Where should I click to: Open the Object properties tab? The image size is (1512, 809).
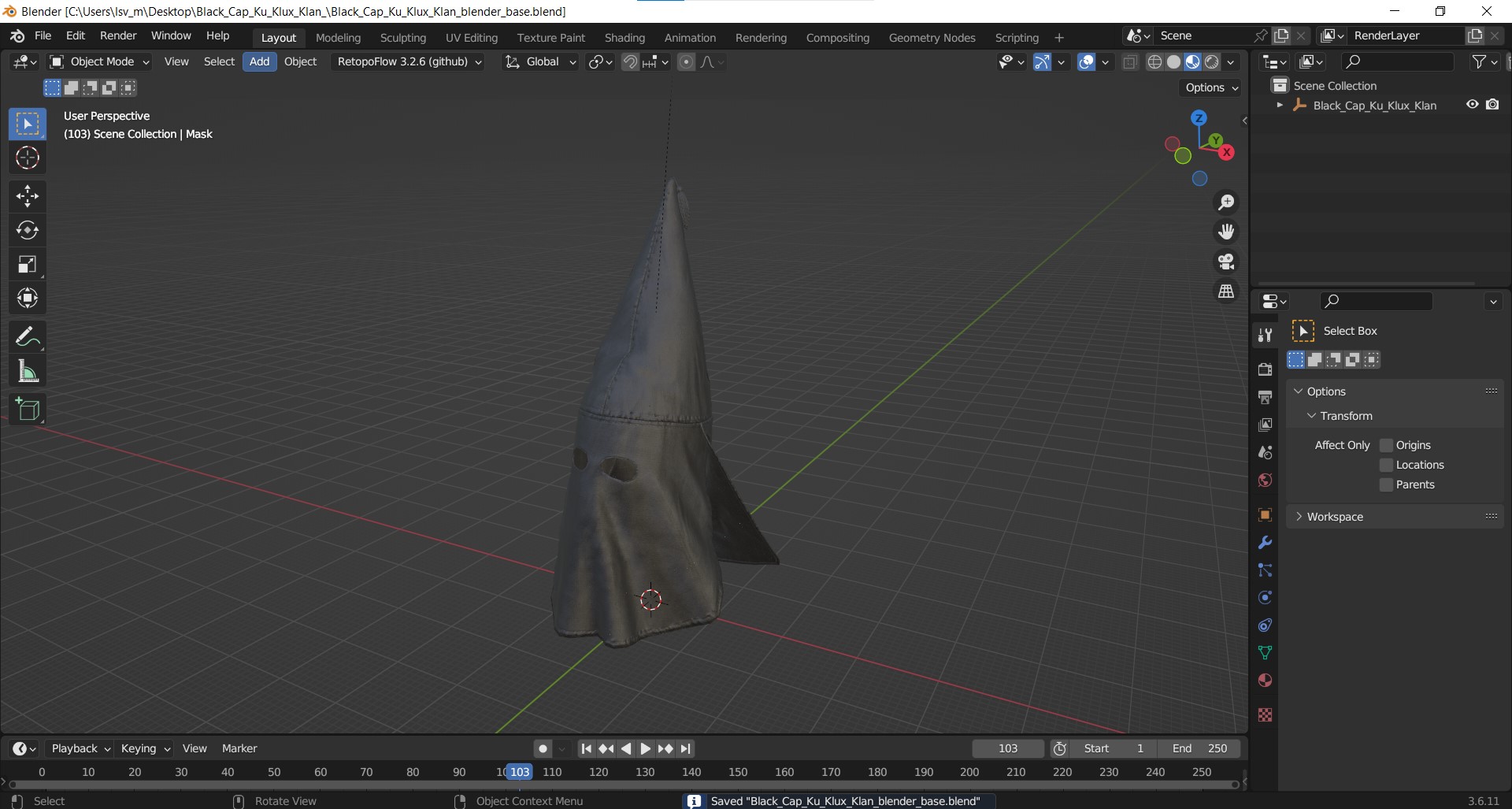[1265, 515]
